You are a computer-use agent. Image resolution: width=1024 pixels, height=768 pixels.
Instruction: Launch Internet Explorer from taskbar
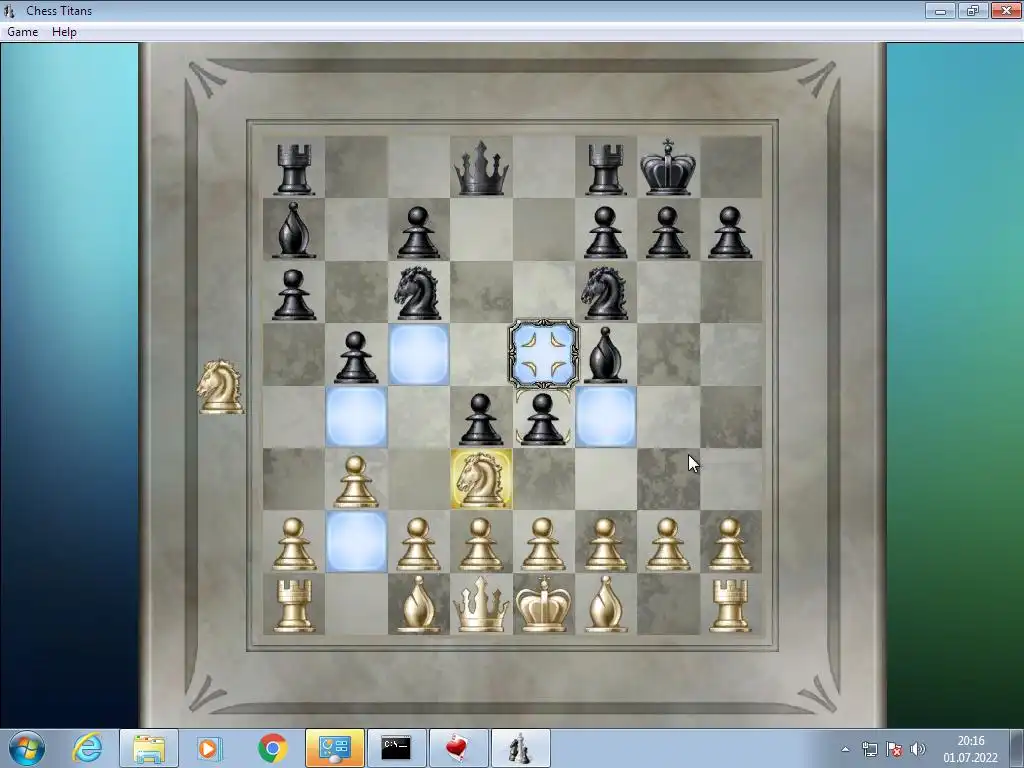tap(88, 748)
